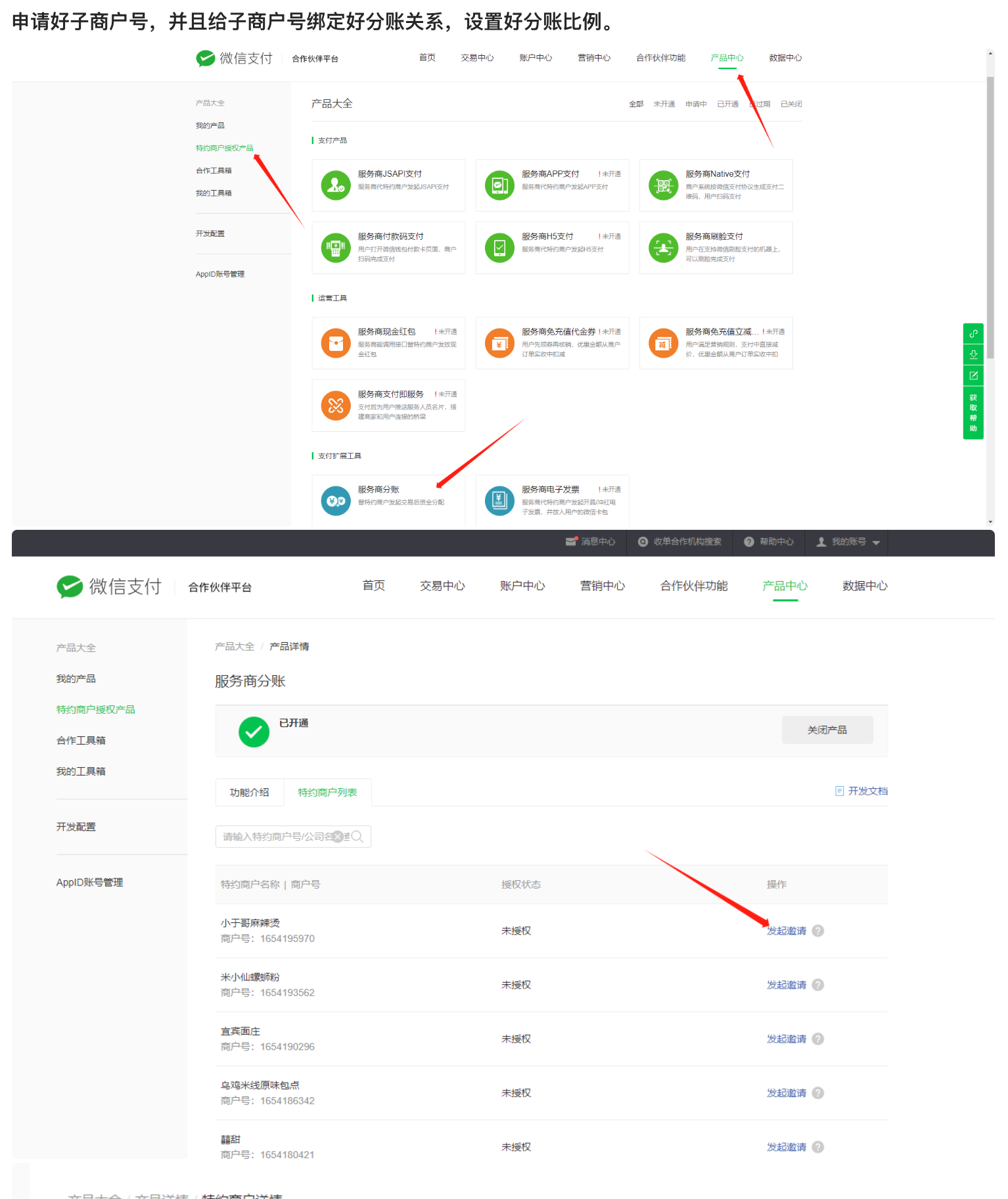
Task: Click 发起邀请 for 宜宾面庄
Action: click(x=787, y=1039)
